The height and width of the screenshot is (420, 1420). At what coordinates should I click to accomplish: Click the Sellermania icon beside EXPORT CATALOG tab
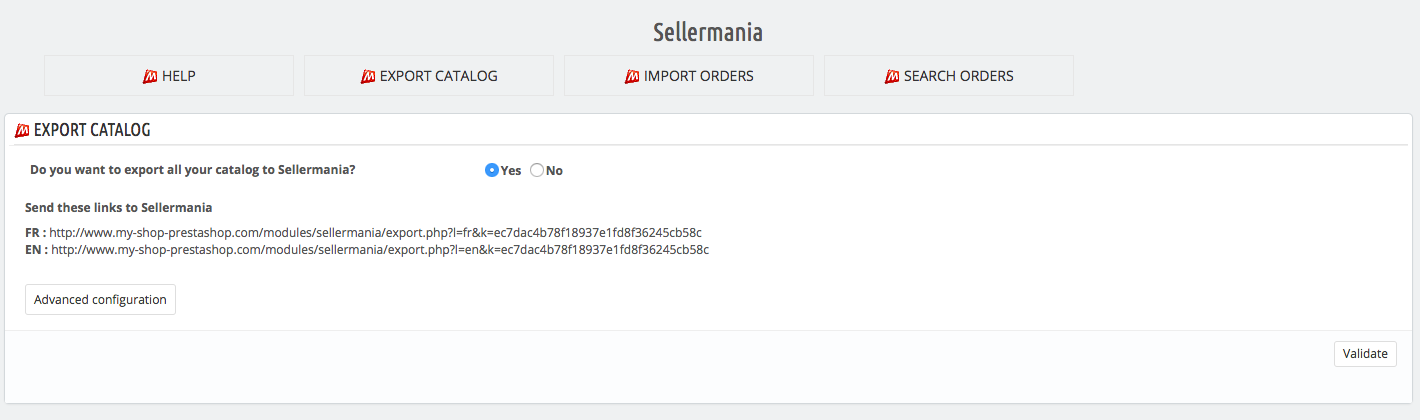[368, 76]
